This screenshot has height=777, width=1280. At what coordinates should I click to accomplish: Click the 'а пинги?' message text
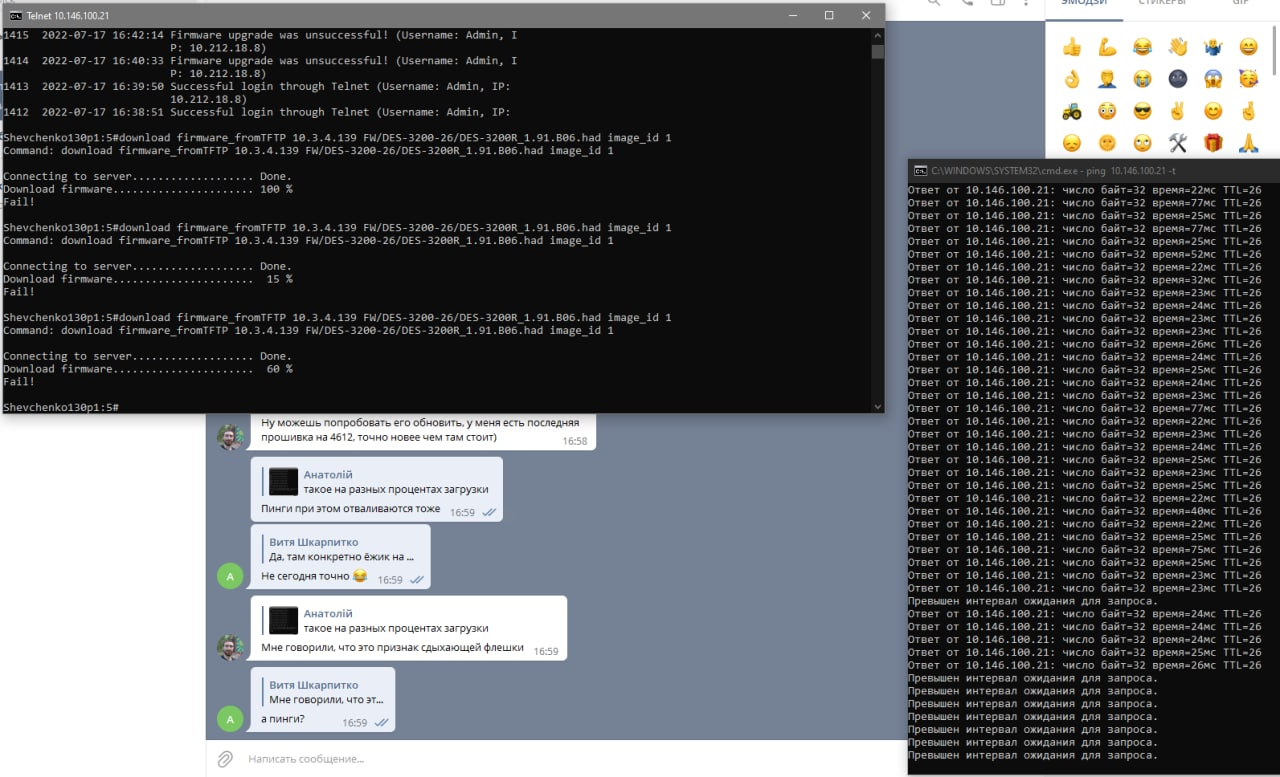pyautogui.click(x=285, y=720)
